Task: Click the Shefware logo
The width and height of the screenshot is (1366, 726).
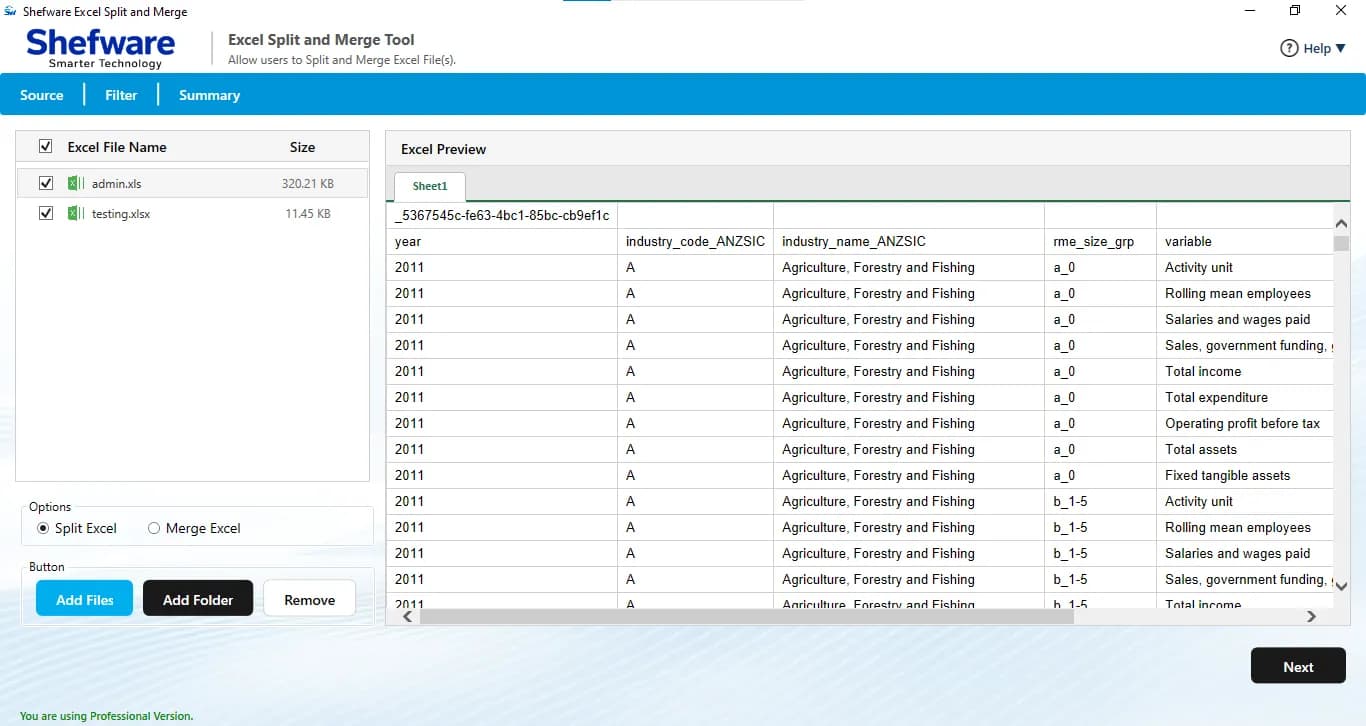Action: tap(100, 48)
